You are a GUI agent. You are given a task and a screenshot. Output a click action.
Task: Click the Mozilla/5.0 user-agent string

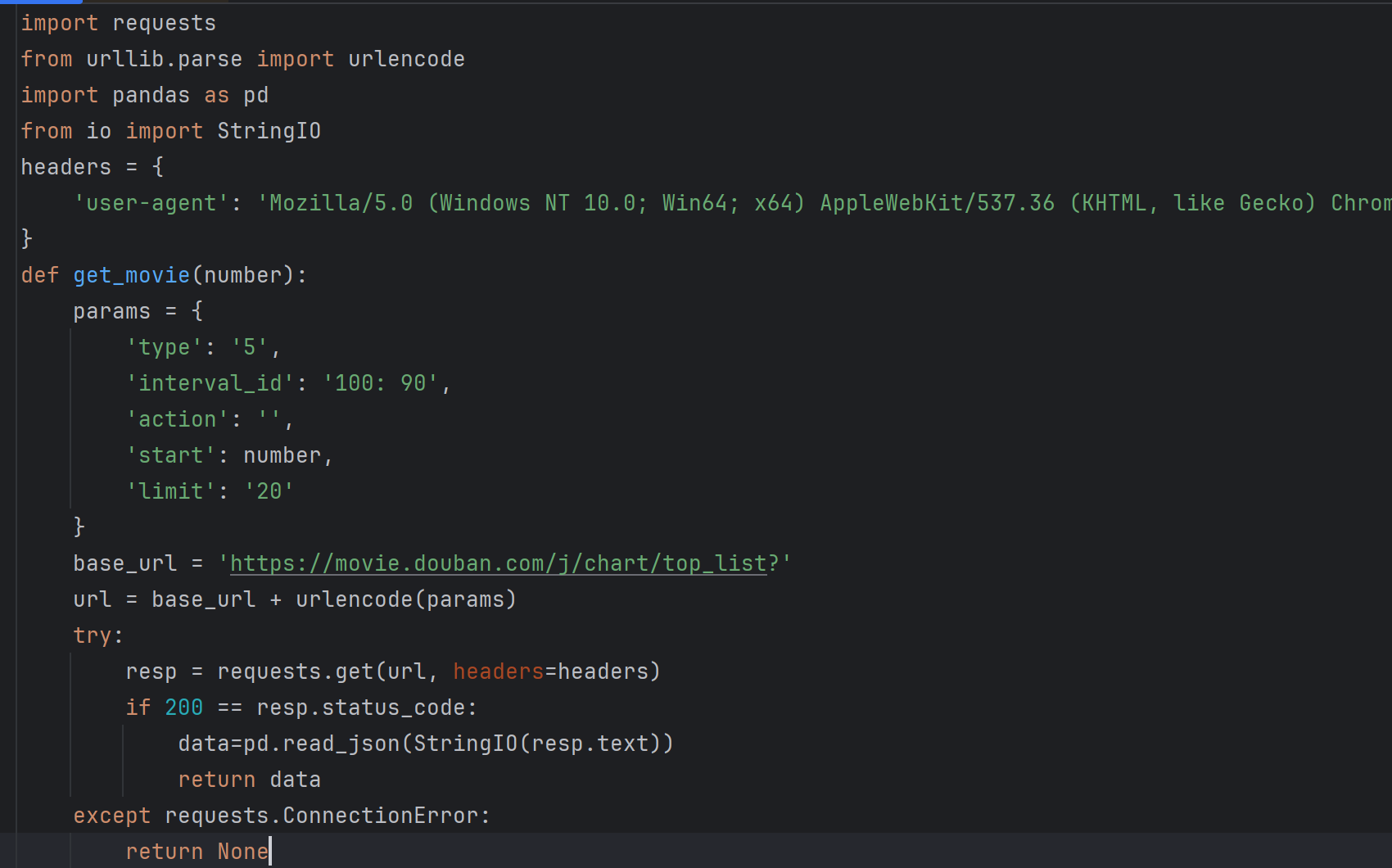(824, 203)
